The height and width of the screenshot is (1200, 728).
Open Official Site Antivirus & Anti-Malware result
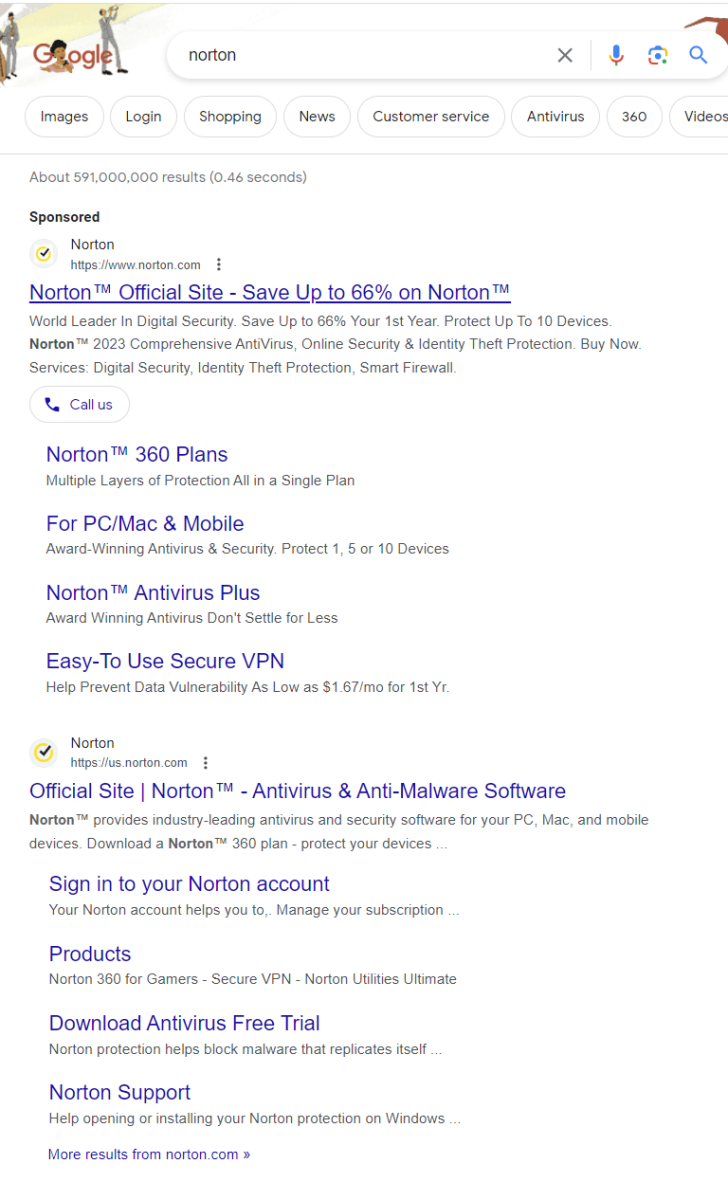click(x=297, y=791)
